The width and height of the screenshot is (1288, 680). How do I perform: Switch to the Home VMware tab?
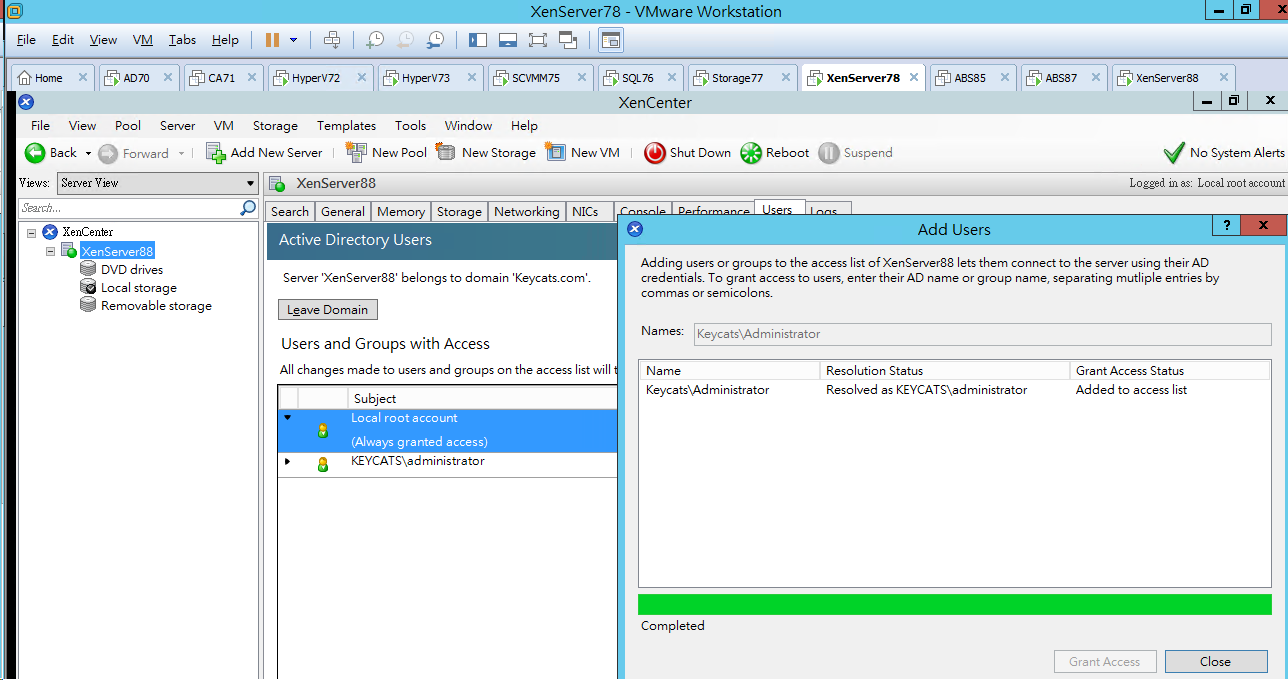[55, 78]
